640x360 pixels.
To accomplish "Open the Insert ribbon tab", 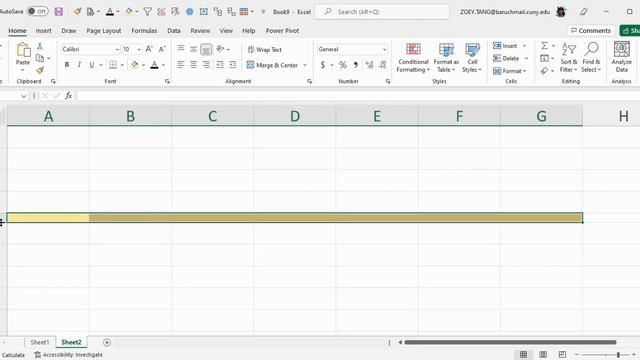I will point(43,31).
